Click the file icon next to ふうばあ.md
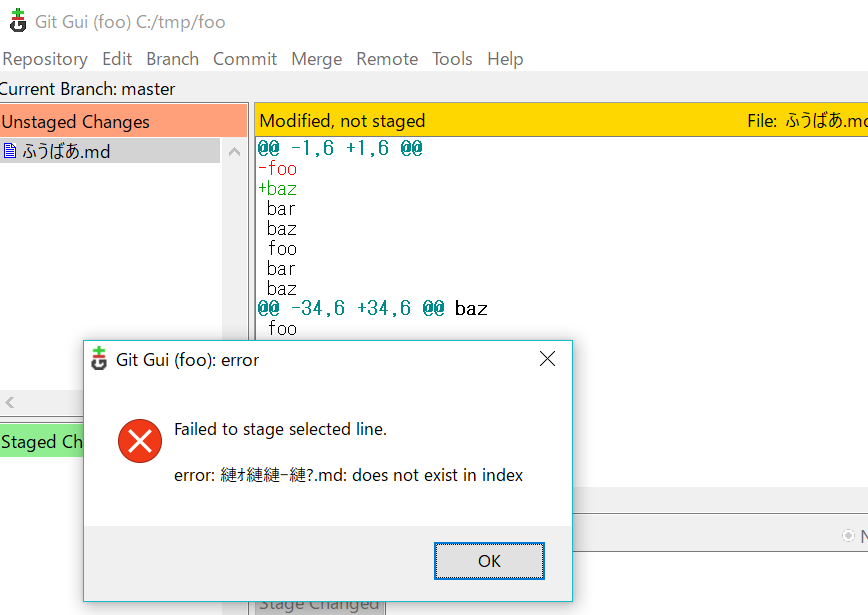868x615 pixels. tap(10, 151)
